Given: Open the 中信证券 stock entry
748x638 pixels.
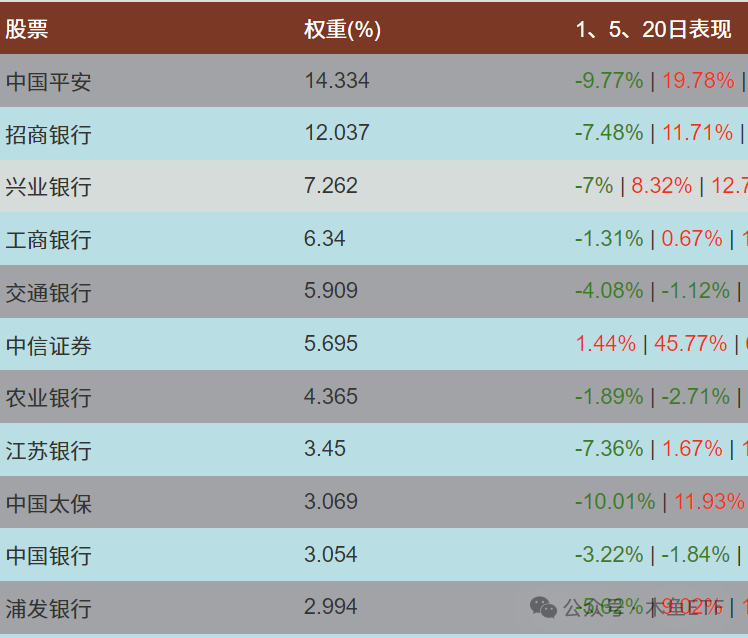Looking at the screenshot, I should (x=48, y=345).
